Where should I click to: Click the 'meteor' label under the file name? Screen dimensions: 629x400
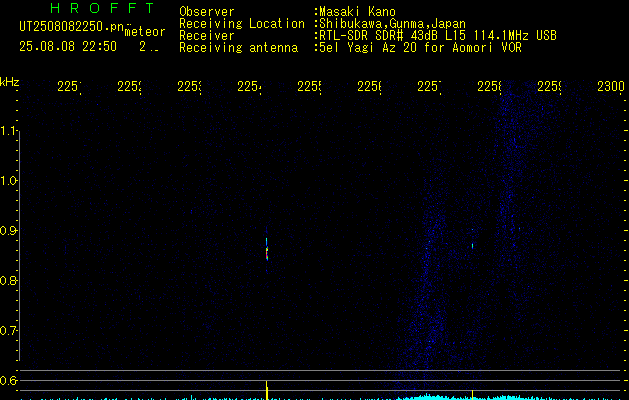(x=145, y=32)
